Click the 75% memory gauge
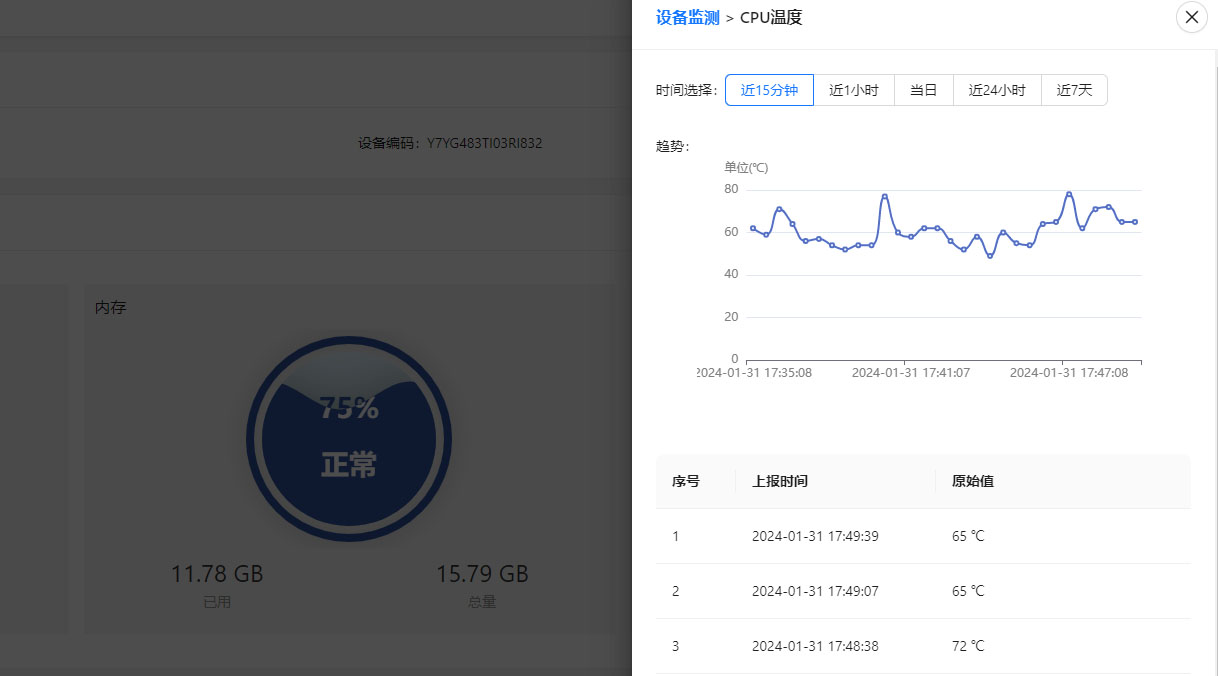 [x=349, y=438]
